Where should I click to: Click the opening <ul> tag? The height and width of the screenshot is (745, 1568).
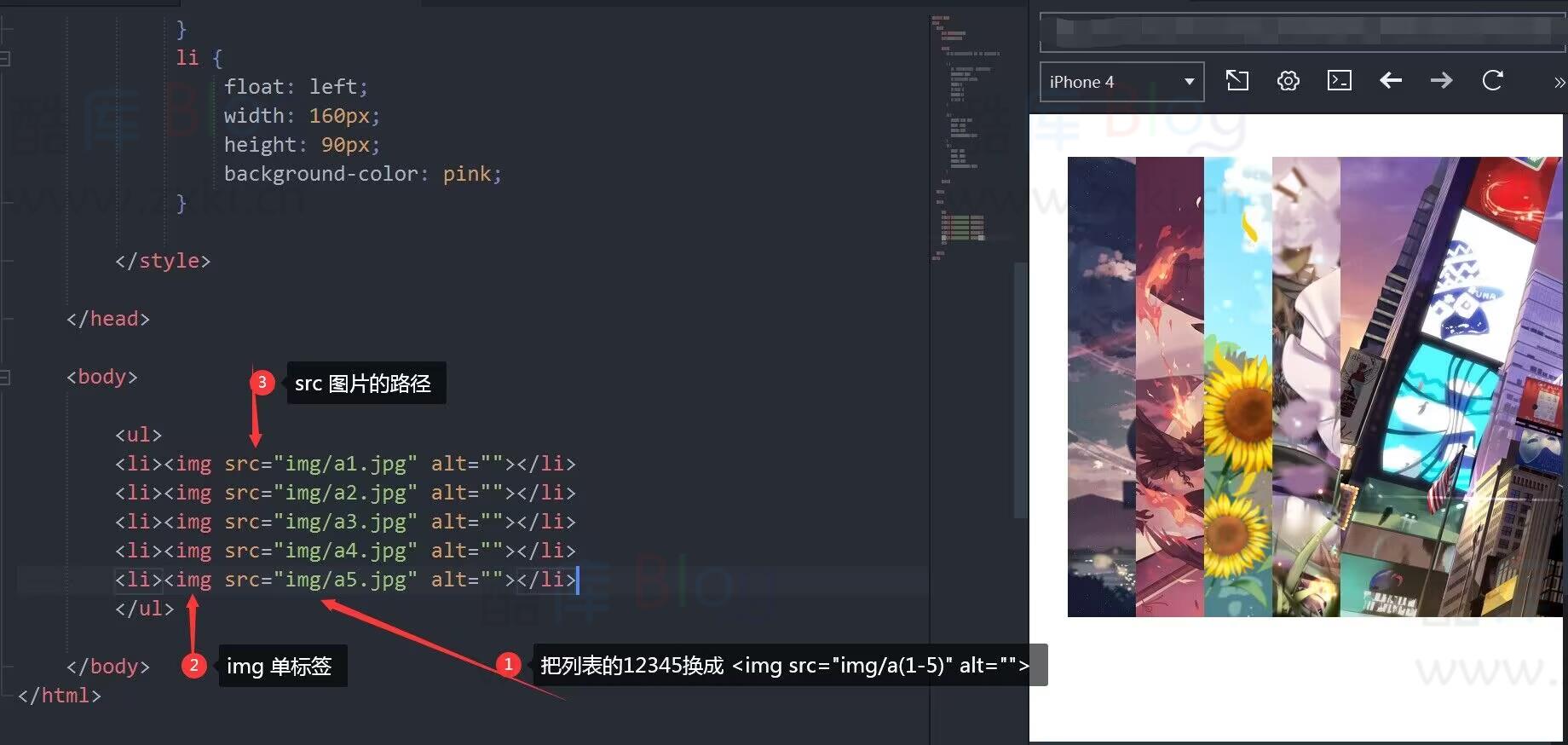(x=138, y=435)
